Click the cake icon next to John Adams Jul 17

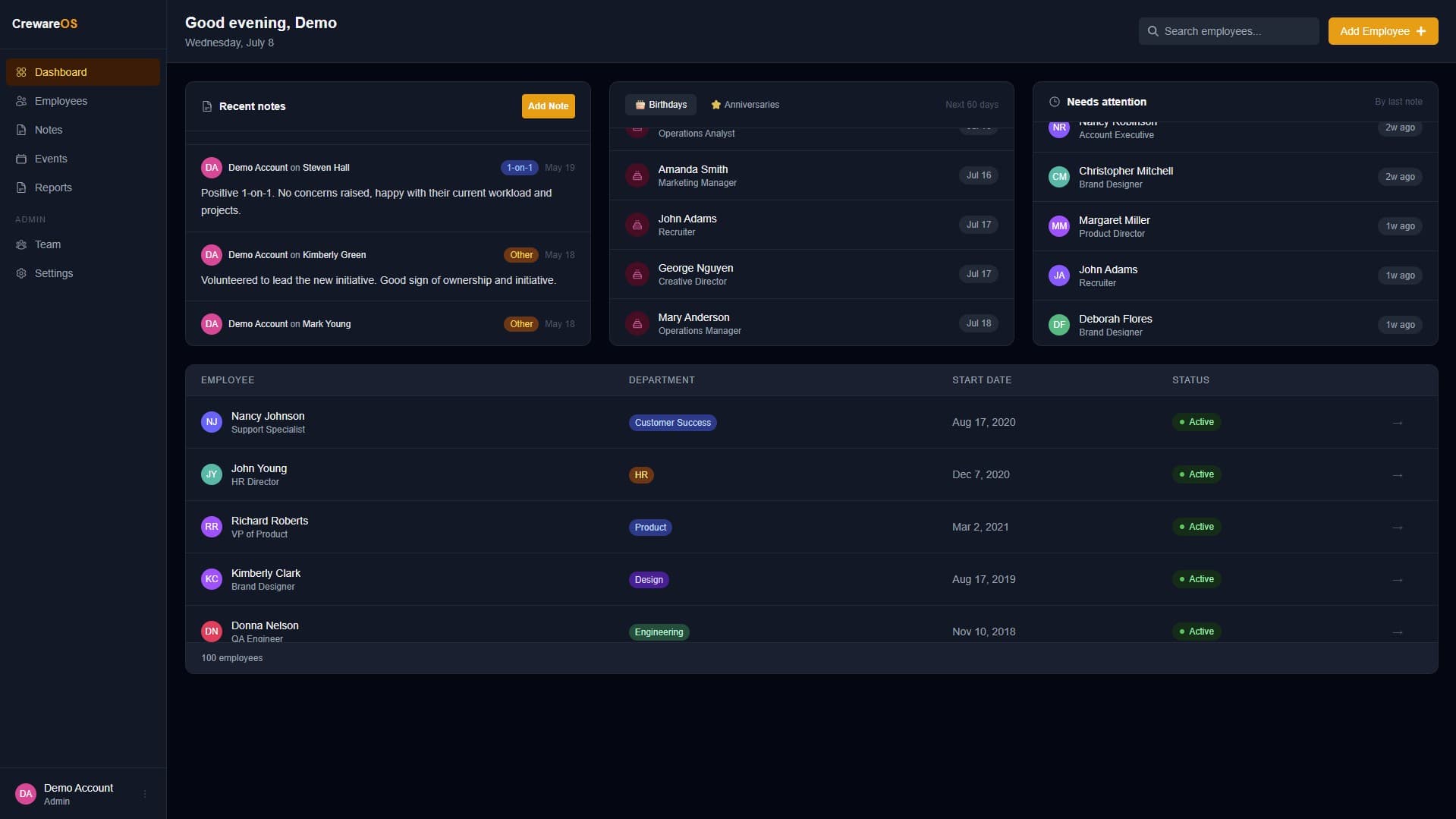(x=637, y=225)
